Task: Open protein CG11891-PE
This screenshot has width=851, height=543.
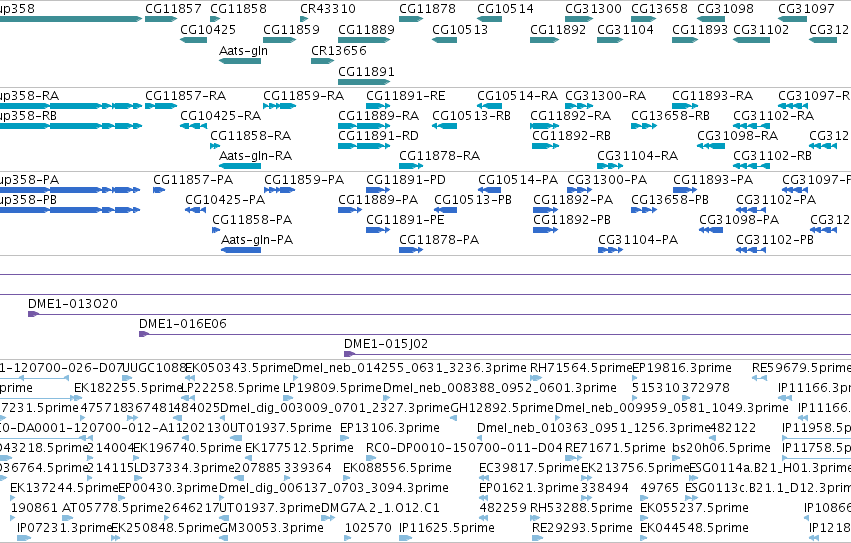Action: coord(405,220)
